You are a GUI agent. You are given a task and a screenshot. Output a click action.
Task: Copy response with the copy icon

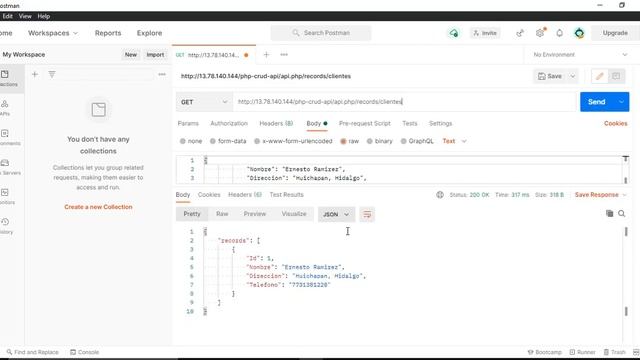(x=609, y=213)
